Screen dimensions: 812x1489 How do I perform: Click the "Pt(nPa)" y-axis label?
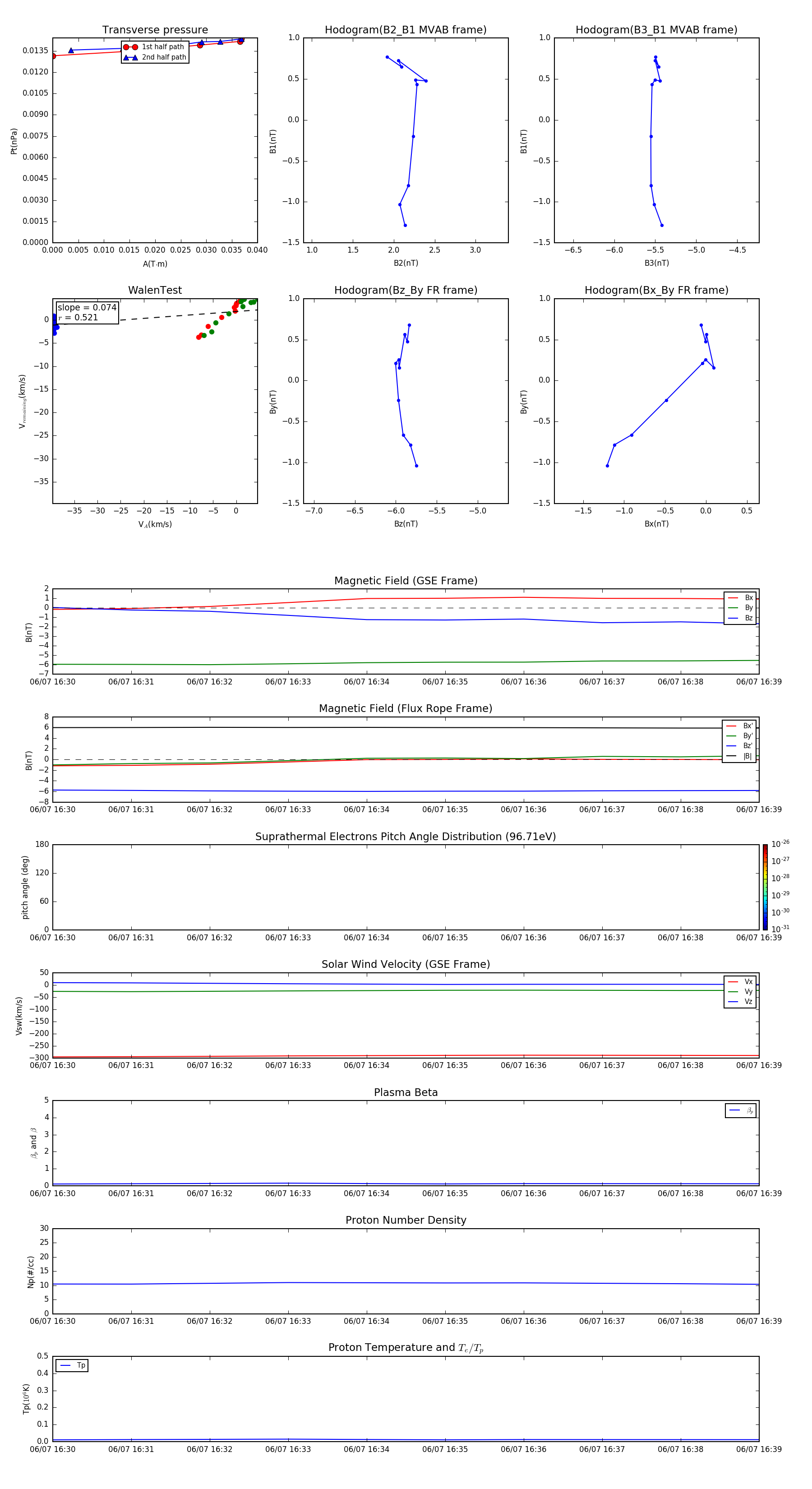[14, 141]
